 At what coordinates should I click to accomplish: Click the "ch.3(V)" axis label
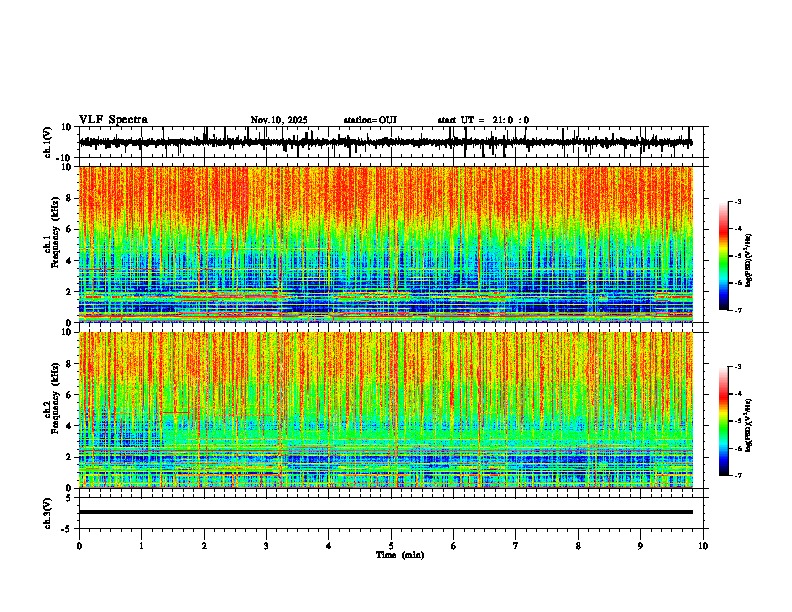(x=48, y=513)
